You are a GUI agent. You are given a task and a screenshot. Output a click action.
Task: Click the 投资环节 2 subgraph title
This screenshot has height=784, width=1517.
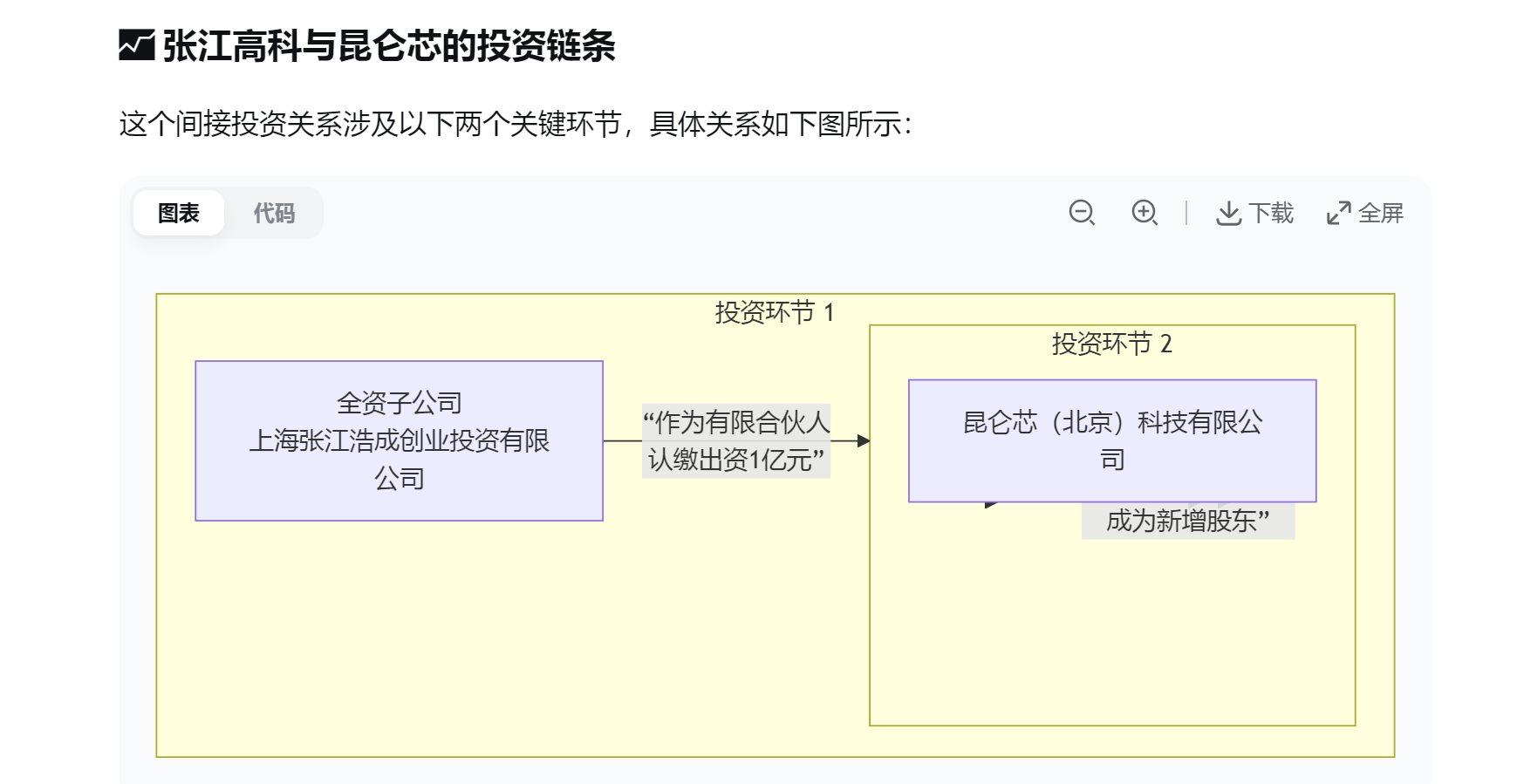tap(1111, 344)
